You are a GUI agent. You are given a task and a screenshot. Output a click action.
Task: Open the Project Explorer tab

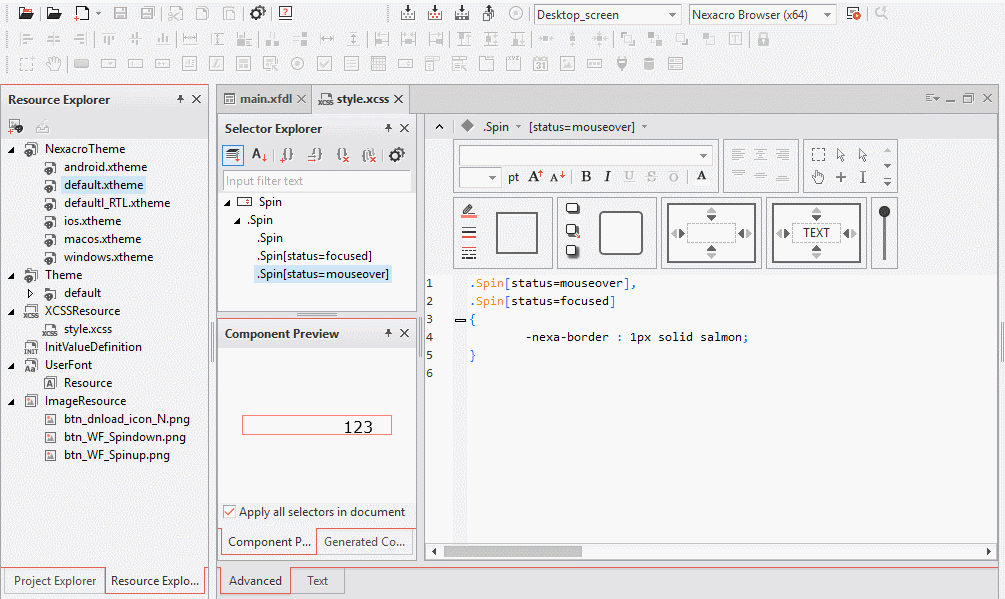(x=55, y=581)
